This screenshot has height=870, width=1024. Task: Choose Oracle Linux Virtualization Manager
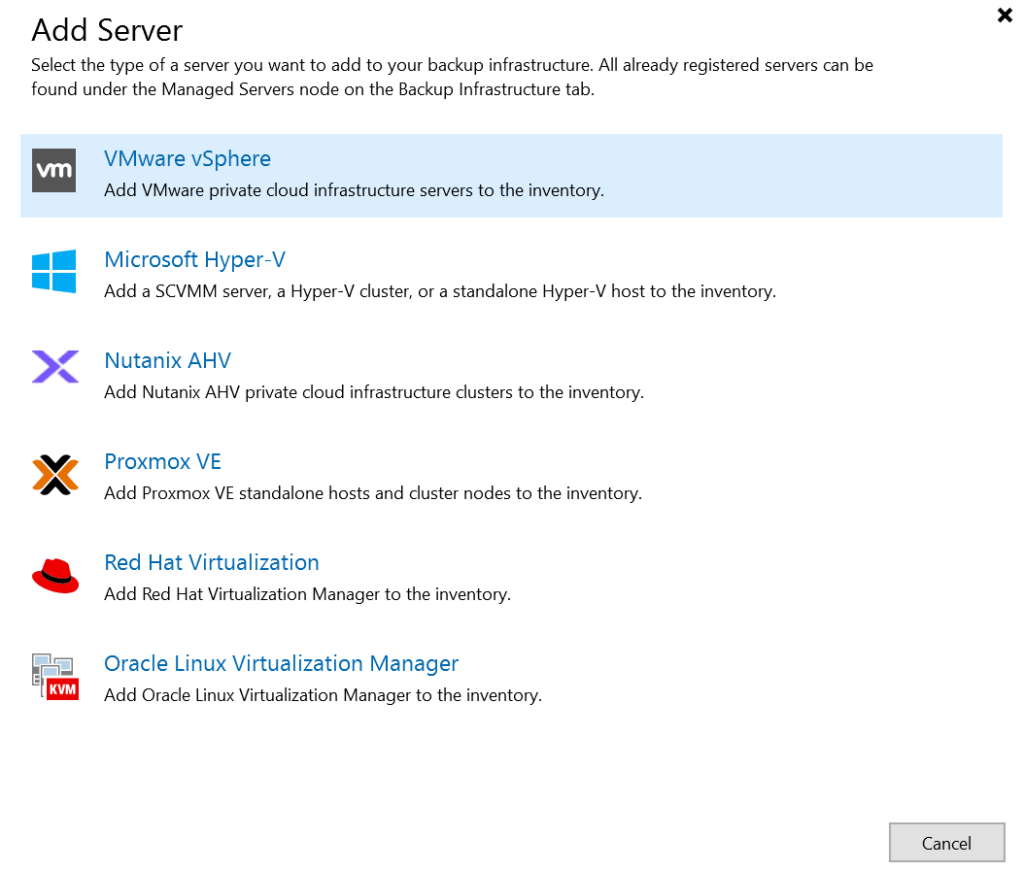281,664
